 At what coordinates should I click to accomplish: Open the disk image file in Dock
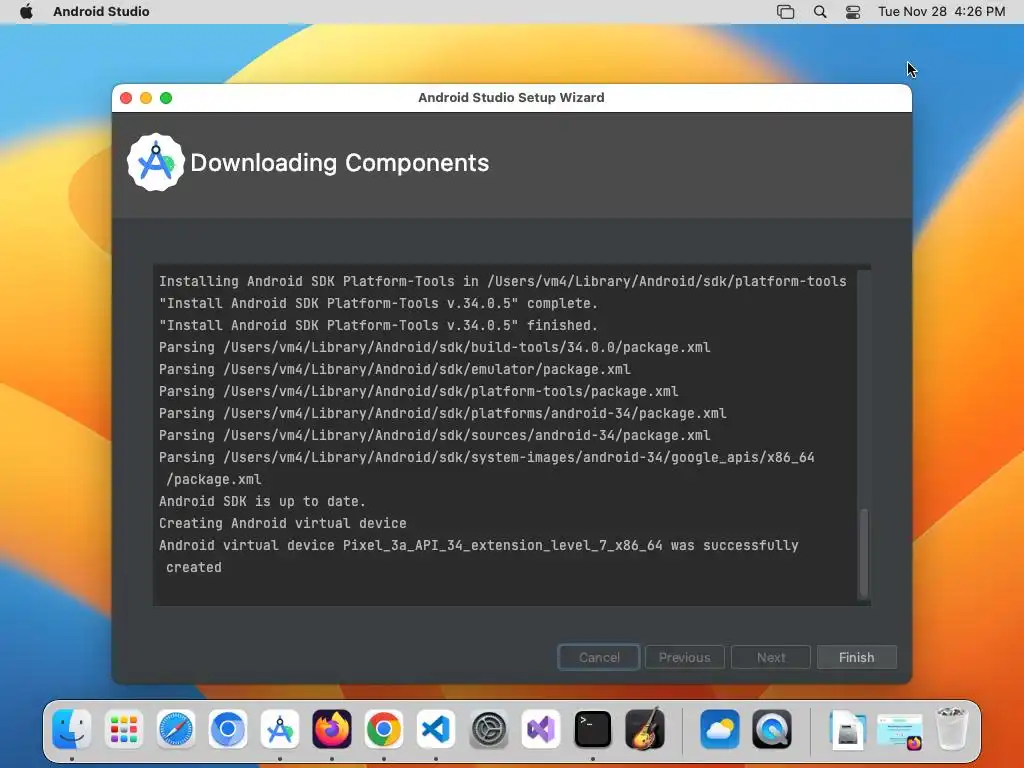(847, 729)
